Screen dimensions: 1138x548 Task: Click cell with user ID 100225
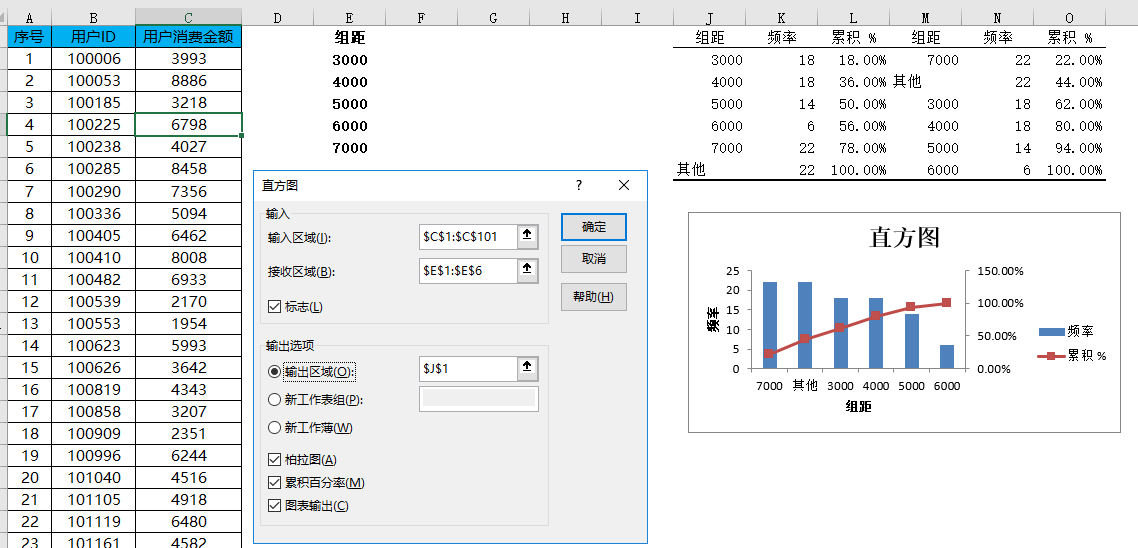[94, 125]
